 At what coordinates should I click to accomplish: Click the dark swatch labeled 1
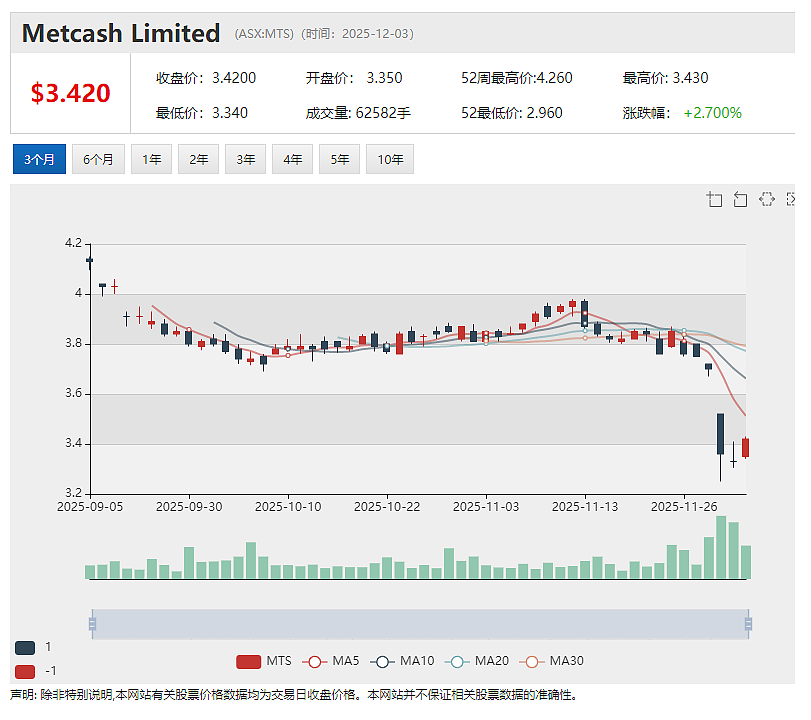[x=25, y=648]
